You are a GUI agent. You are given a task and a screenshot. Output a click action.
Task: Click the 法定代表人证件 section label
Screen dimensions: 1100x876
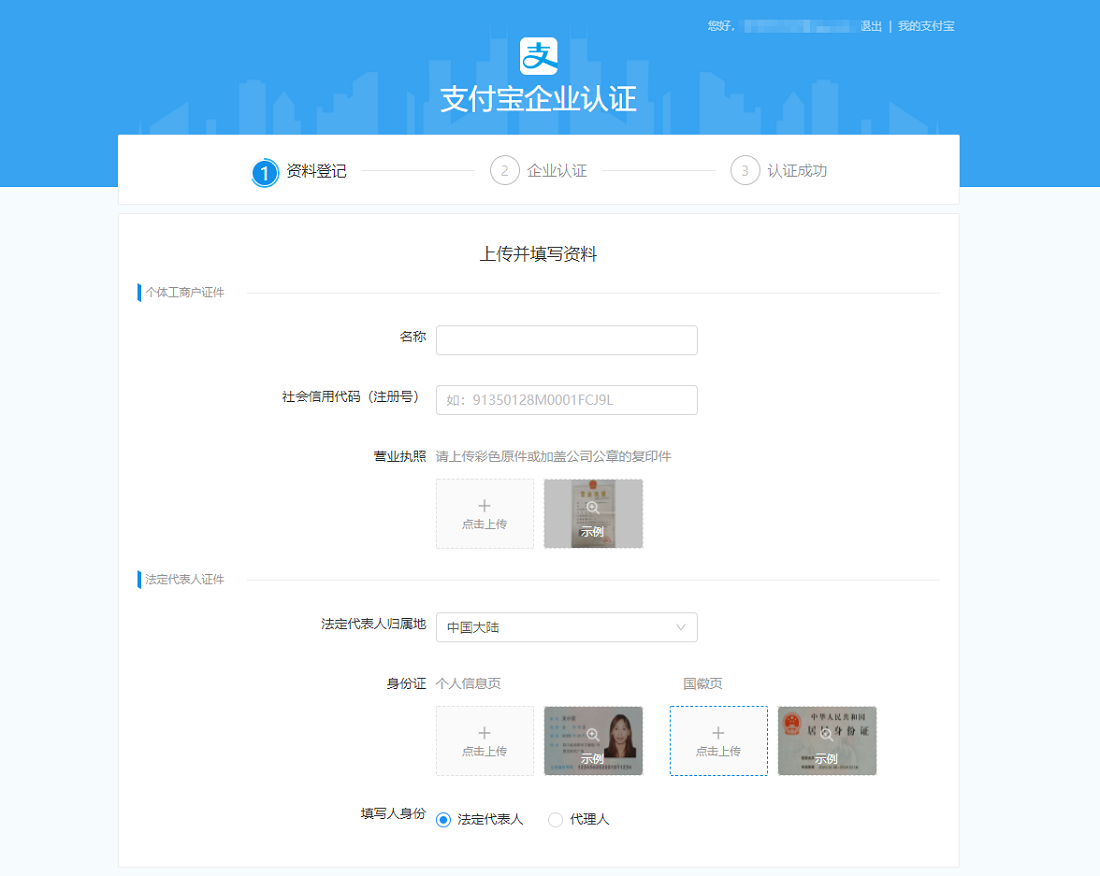(185, 579)
